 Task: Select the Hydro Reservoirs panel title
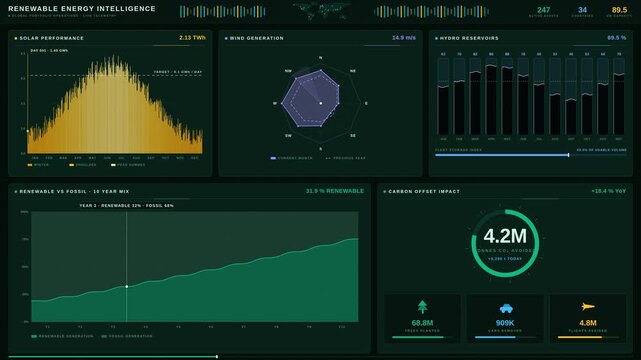click(469, 38)
